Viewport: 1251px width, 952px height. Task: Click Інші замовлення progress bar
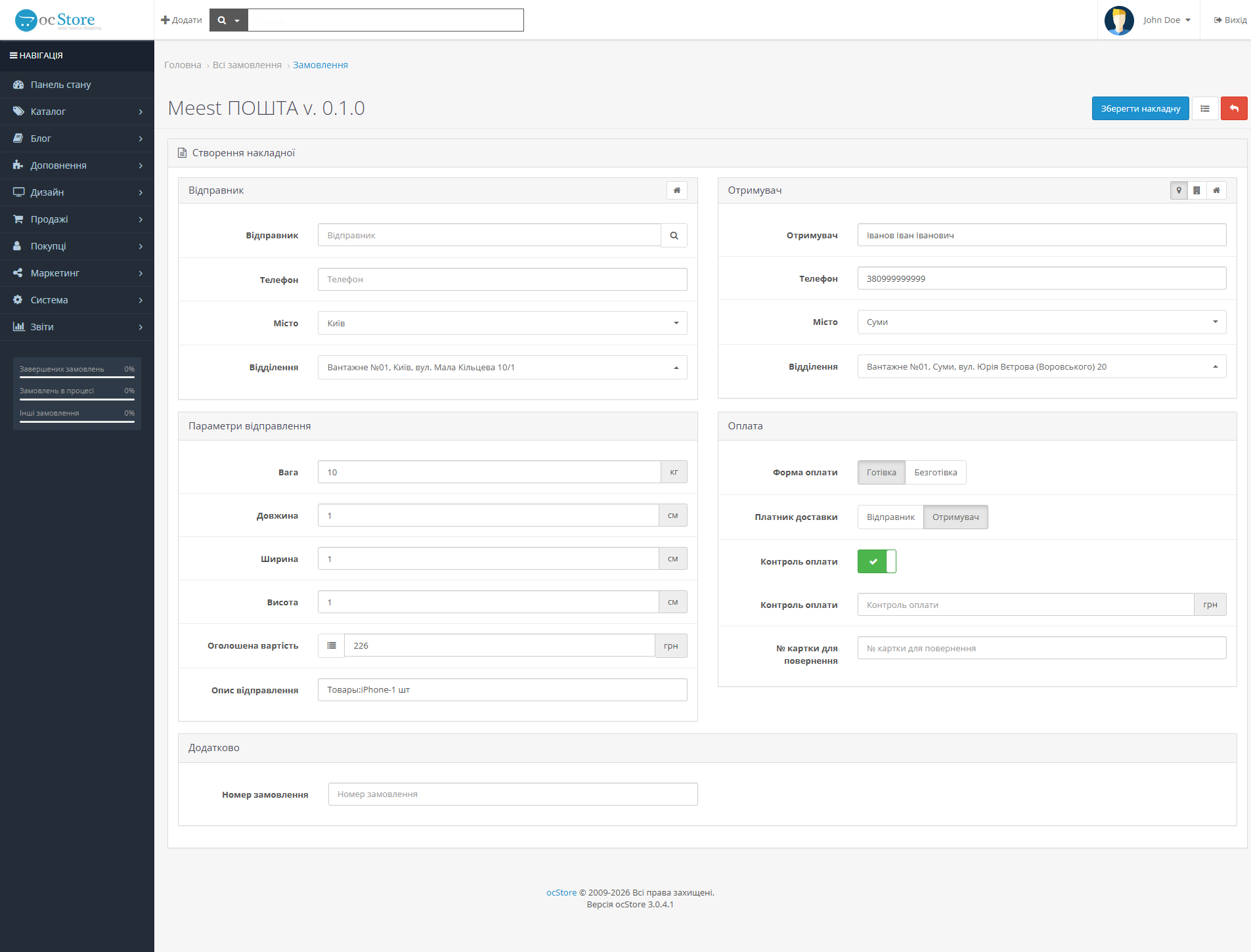point(77,422)
